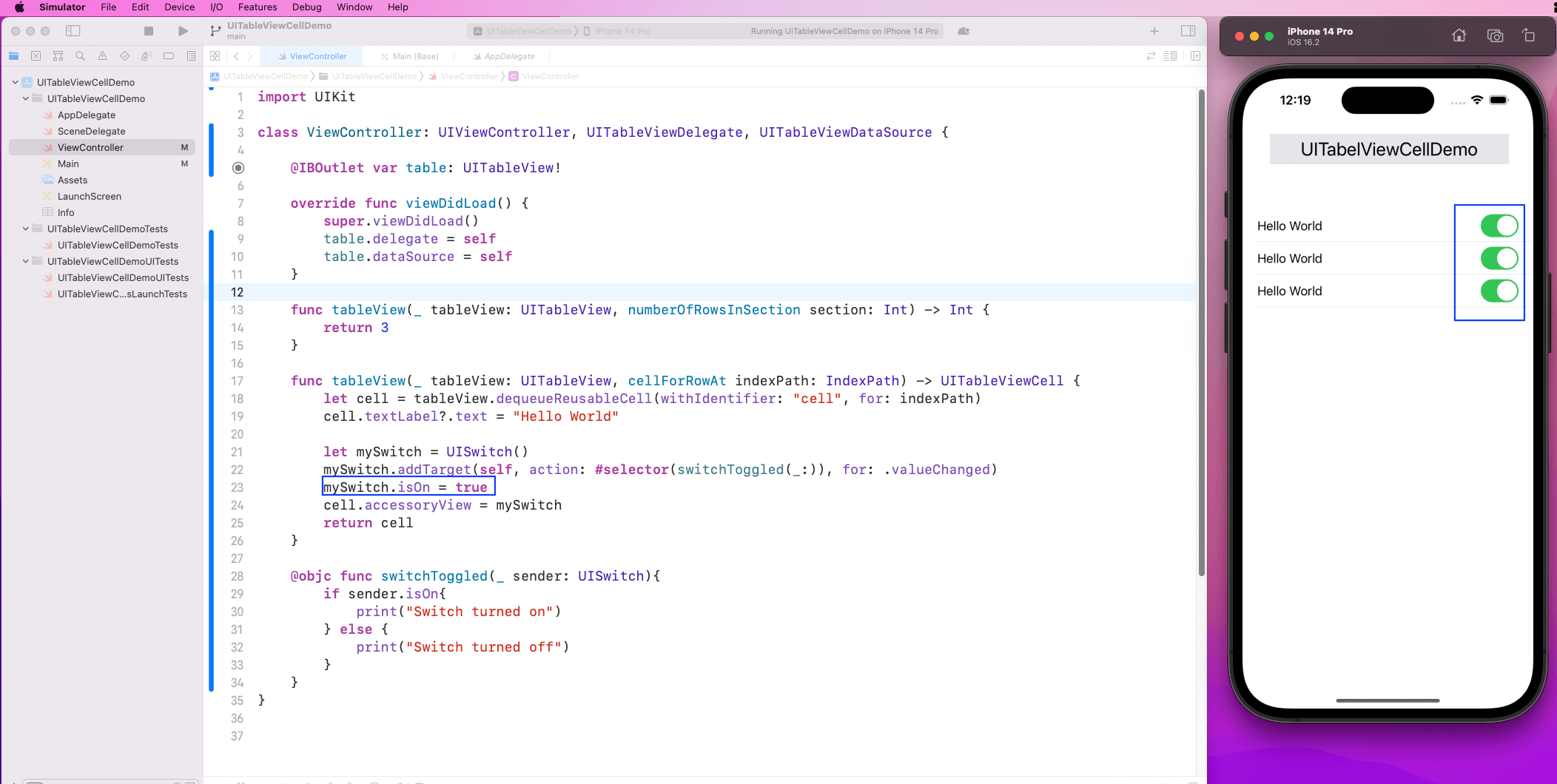
Task: Switch off the third Hello World switch
Action: pyautogui.click(x=1499, y=291)
